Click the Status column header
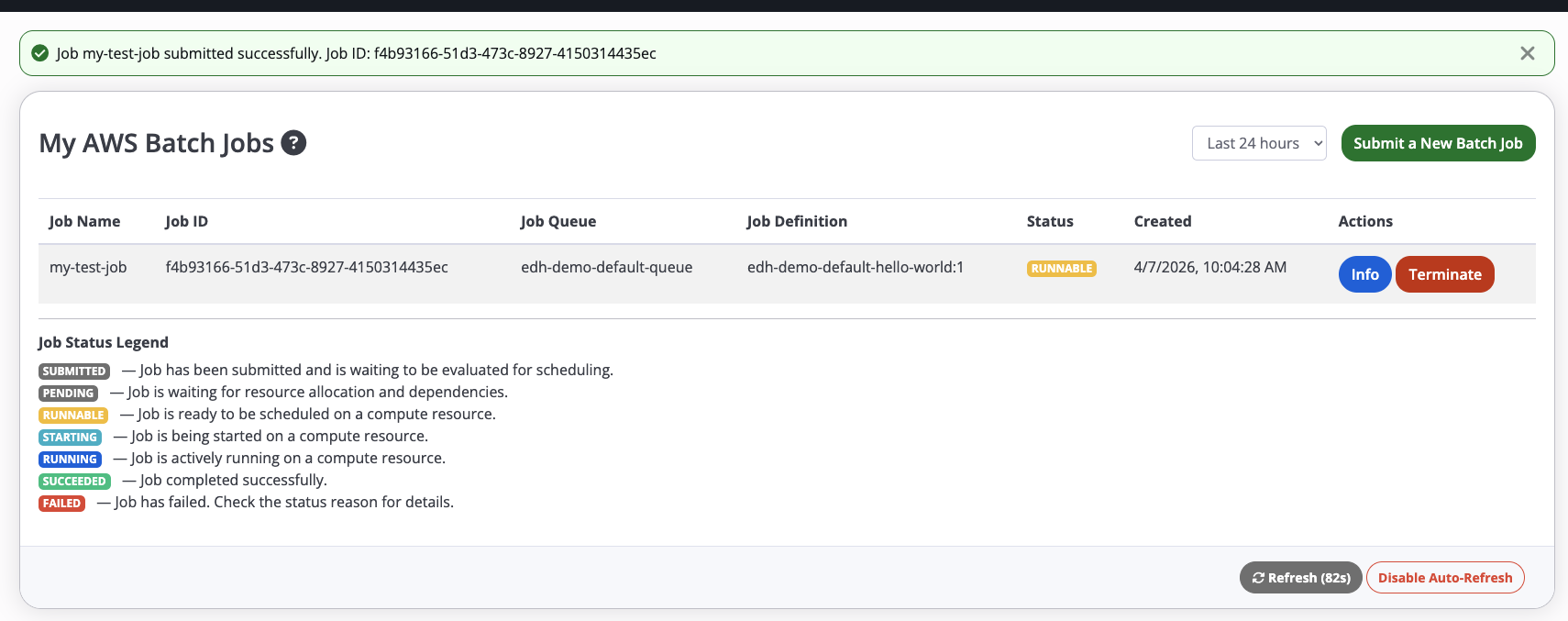 1049,221
